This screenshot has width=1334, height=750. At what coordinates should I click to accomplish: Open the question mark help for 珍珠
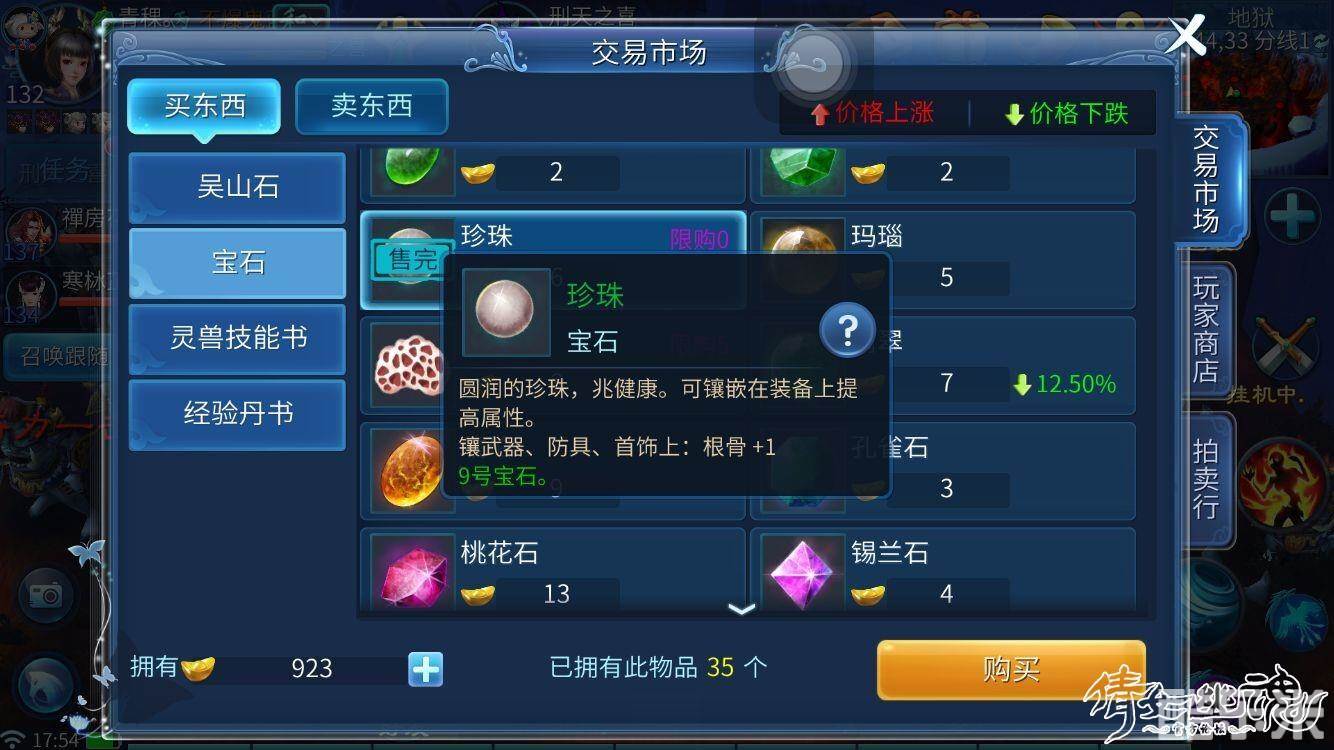847,331
